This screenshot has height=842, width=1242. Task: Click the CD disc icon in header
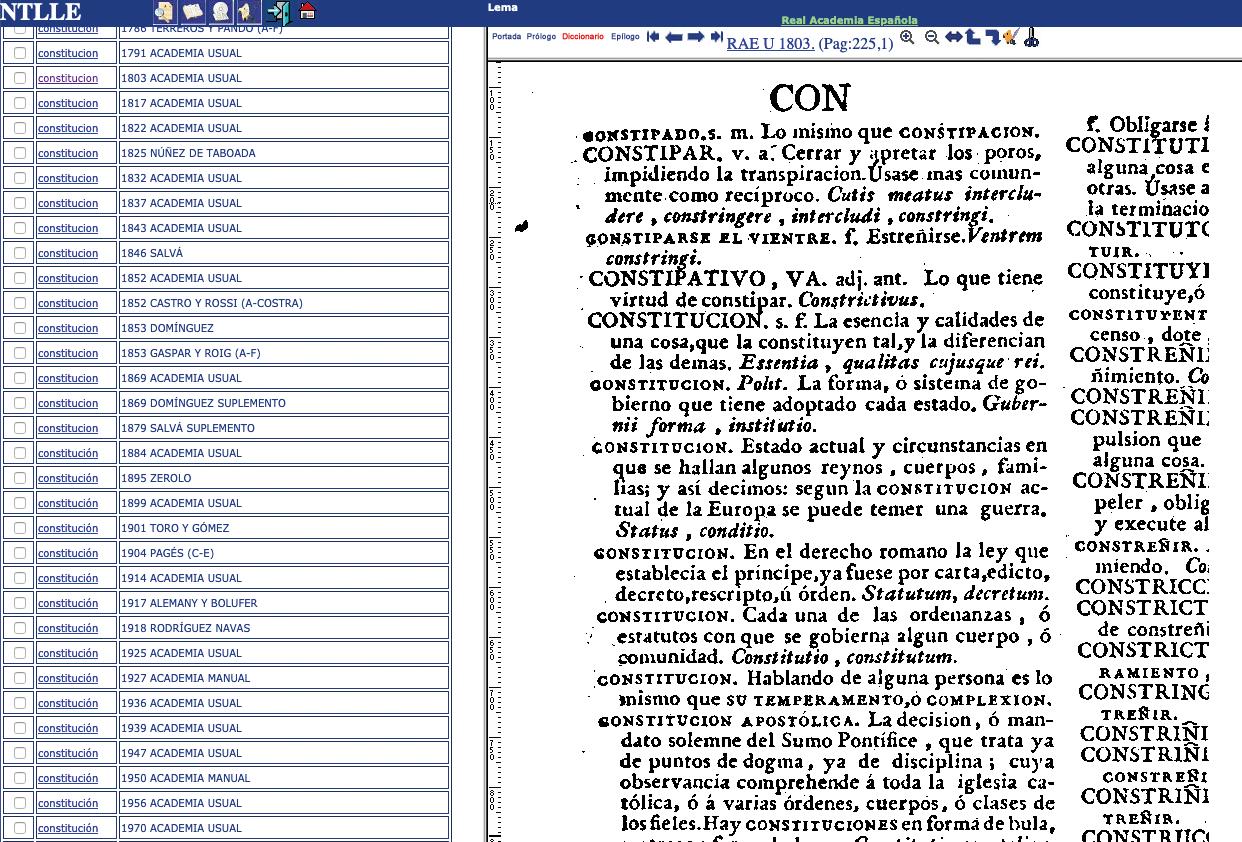[221, 12]
